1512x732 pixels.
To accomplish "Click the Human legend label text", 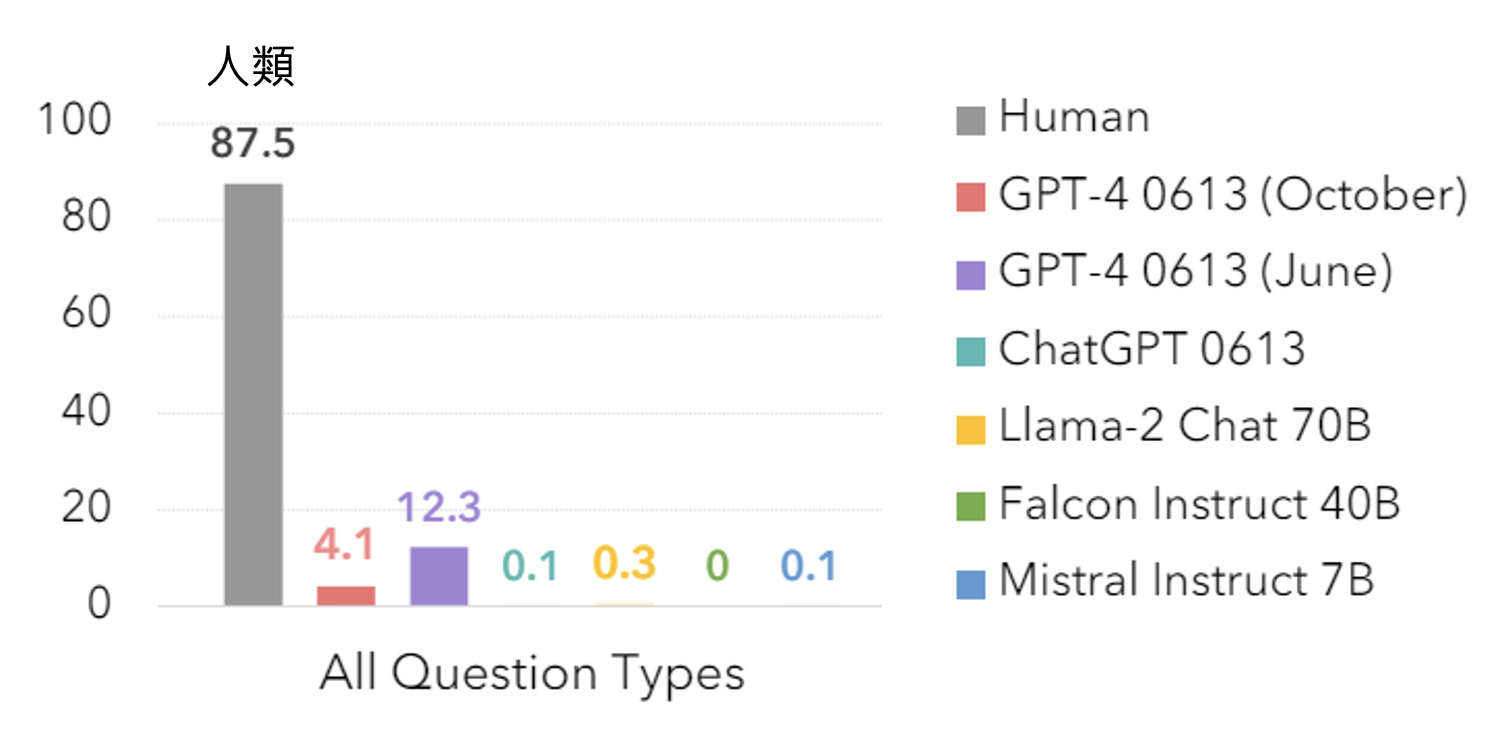I will (x=1074, y=117).
